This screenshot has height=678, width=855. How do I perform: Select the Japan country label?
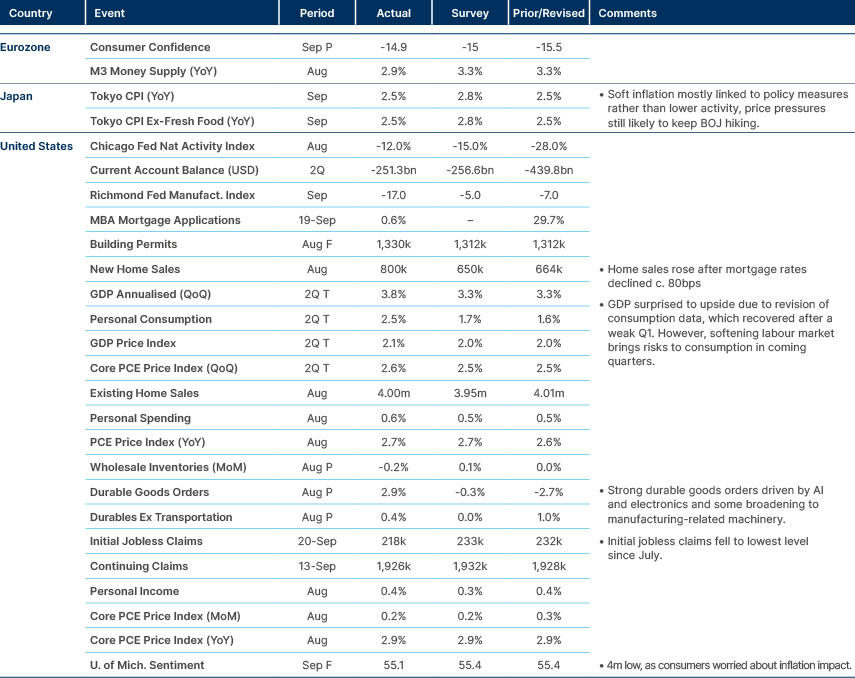pyautogui.click(x=17, y=96)
